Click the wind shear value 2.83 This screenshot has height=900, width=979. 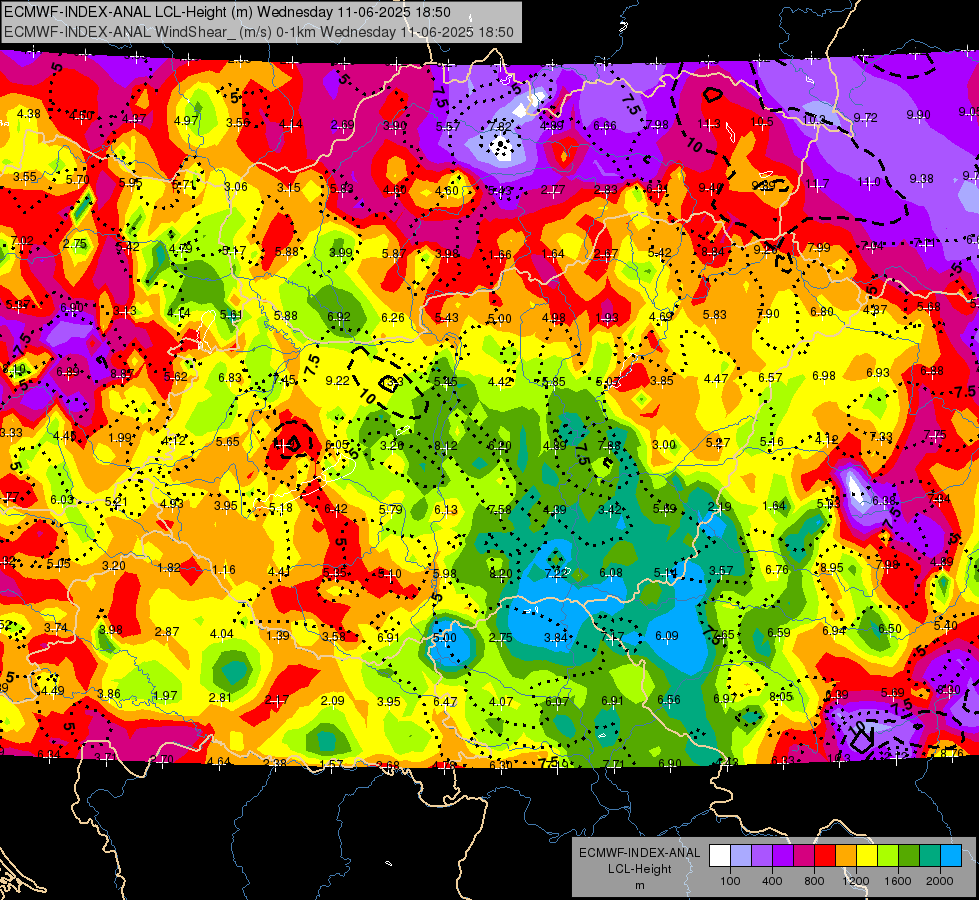606,189
